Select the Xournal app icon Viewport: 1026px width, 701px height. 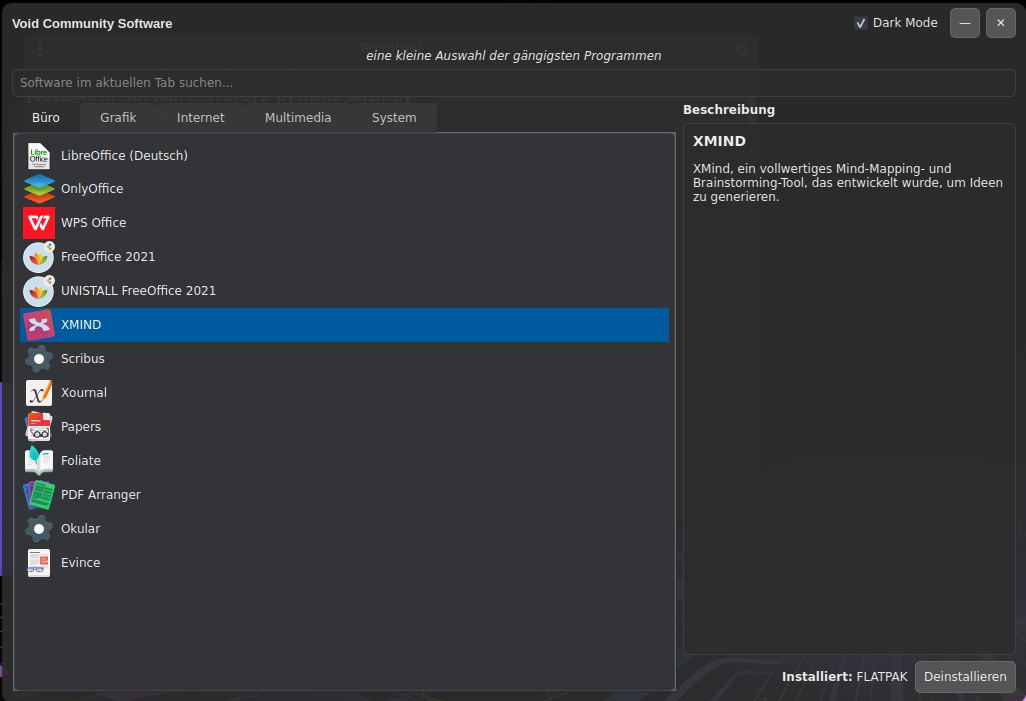pyautogui.click(x=39, y=393)
